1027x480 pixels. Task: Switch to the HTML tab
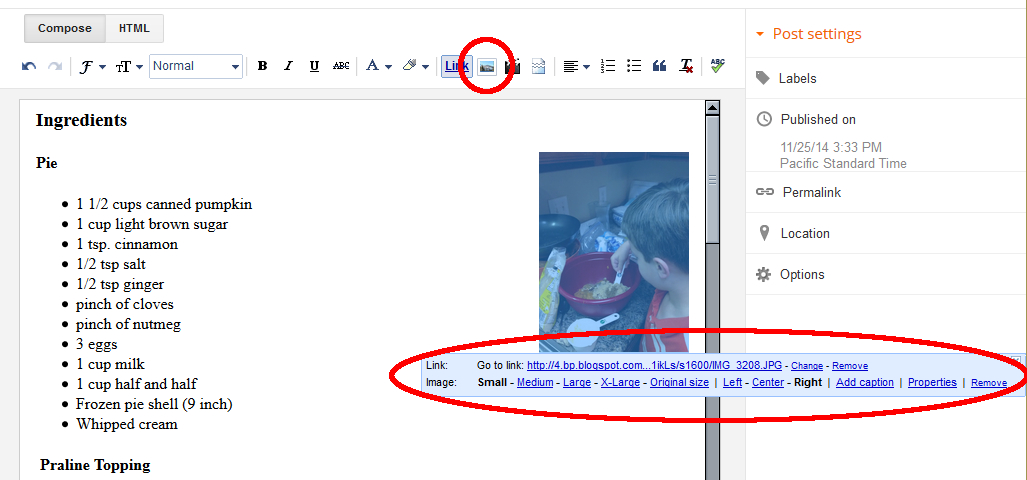[134, 29]
